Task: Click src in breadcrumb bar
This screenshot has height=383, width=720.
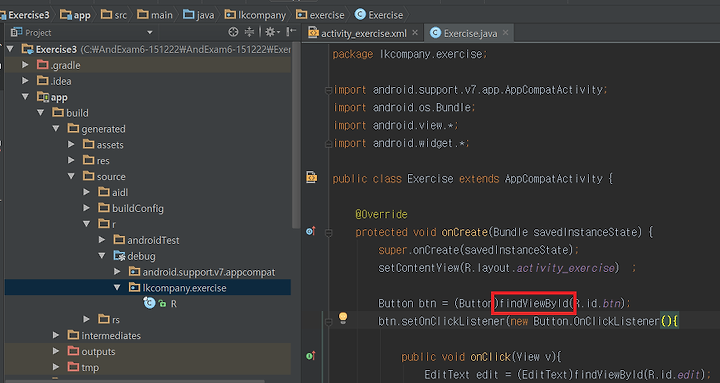Action: point(114,15)
